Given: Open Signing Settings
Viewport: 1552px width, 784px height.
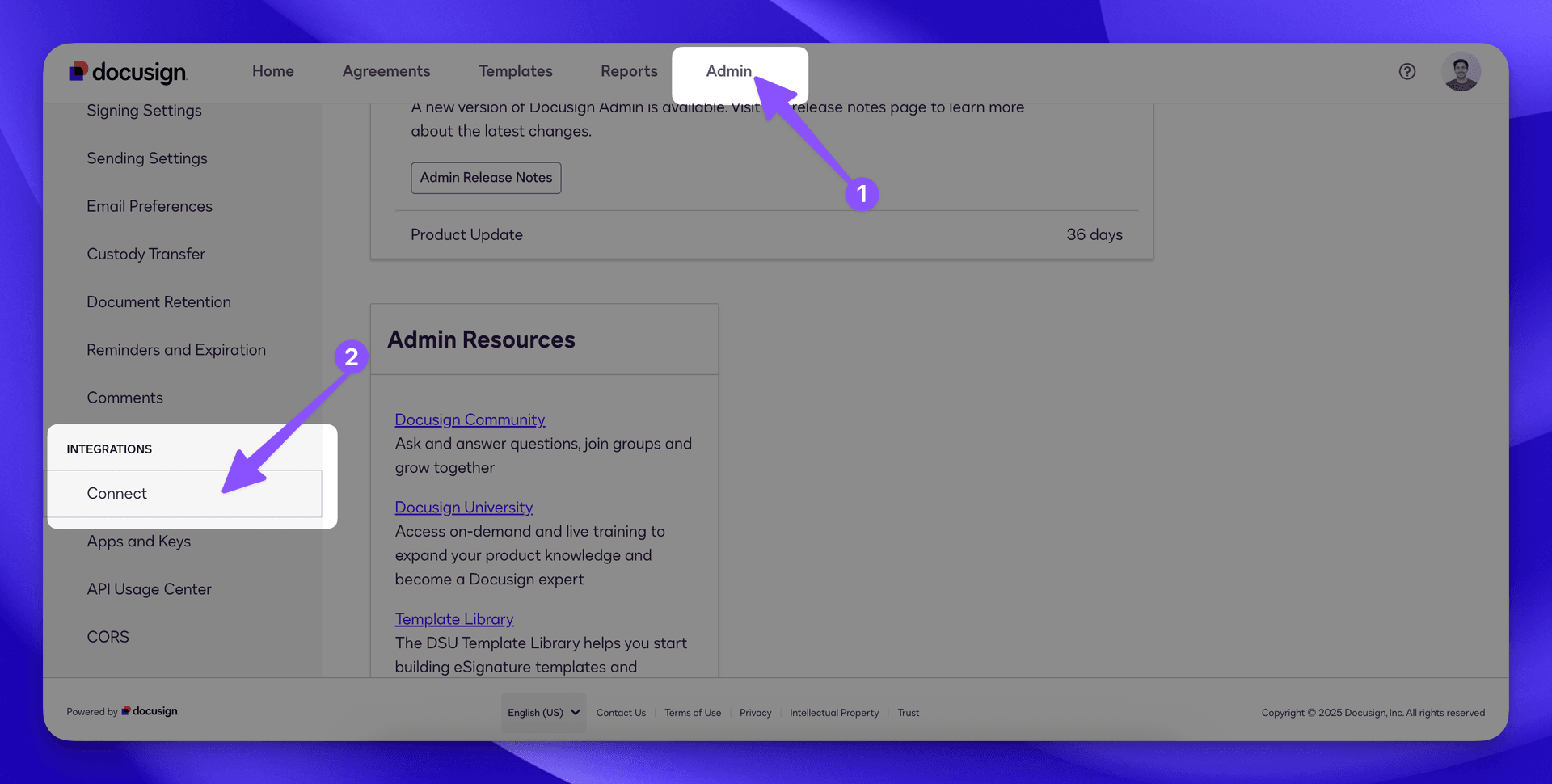Looking at the screenshot, I should click(144, 111).
